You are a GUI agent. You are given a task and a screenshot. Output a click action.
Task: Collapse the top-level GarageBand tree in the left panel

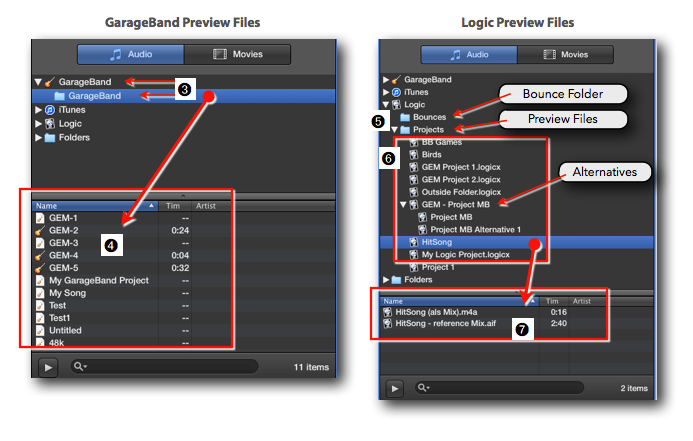(x=38, y=81)
